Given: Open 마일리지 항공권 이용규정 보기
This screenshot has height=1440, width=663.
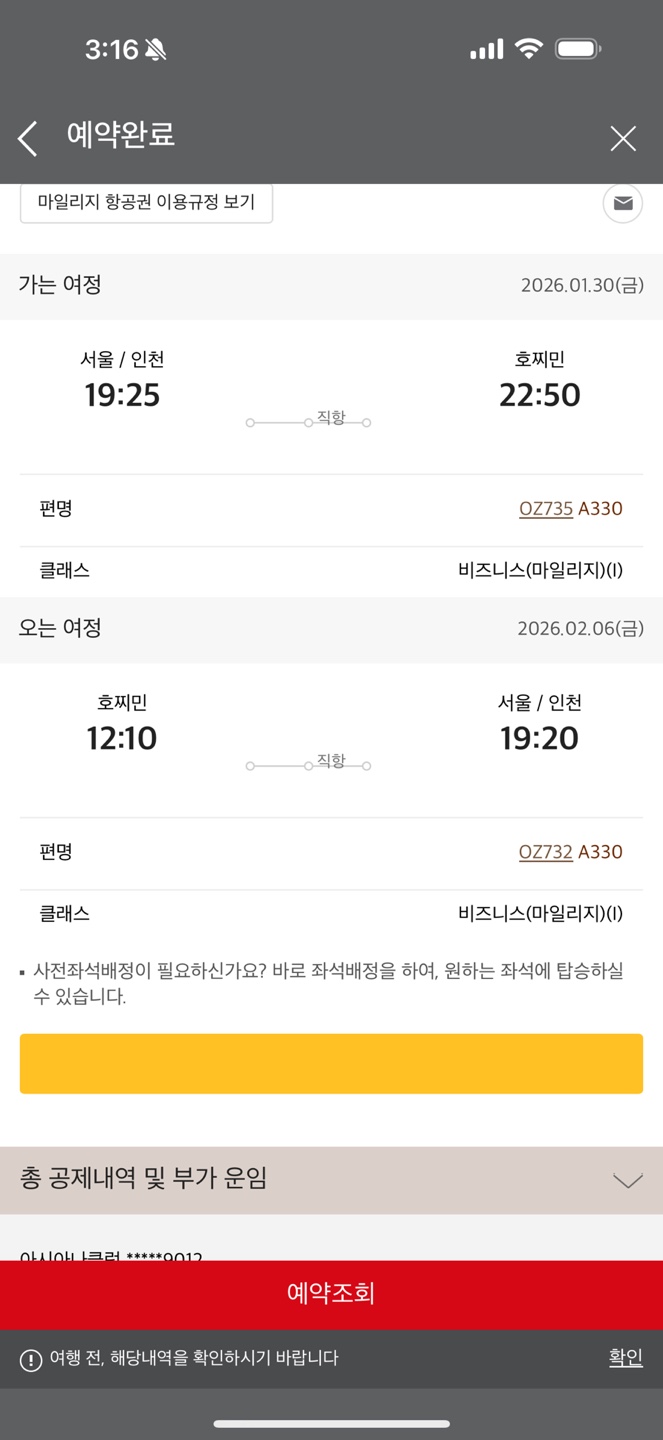Looking at the screenshot, I should (x=146, y=202).
